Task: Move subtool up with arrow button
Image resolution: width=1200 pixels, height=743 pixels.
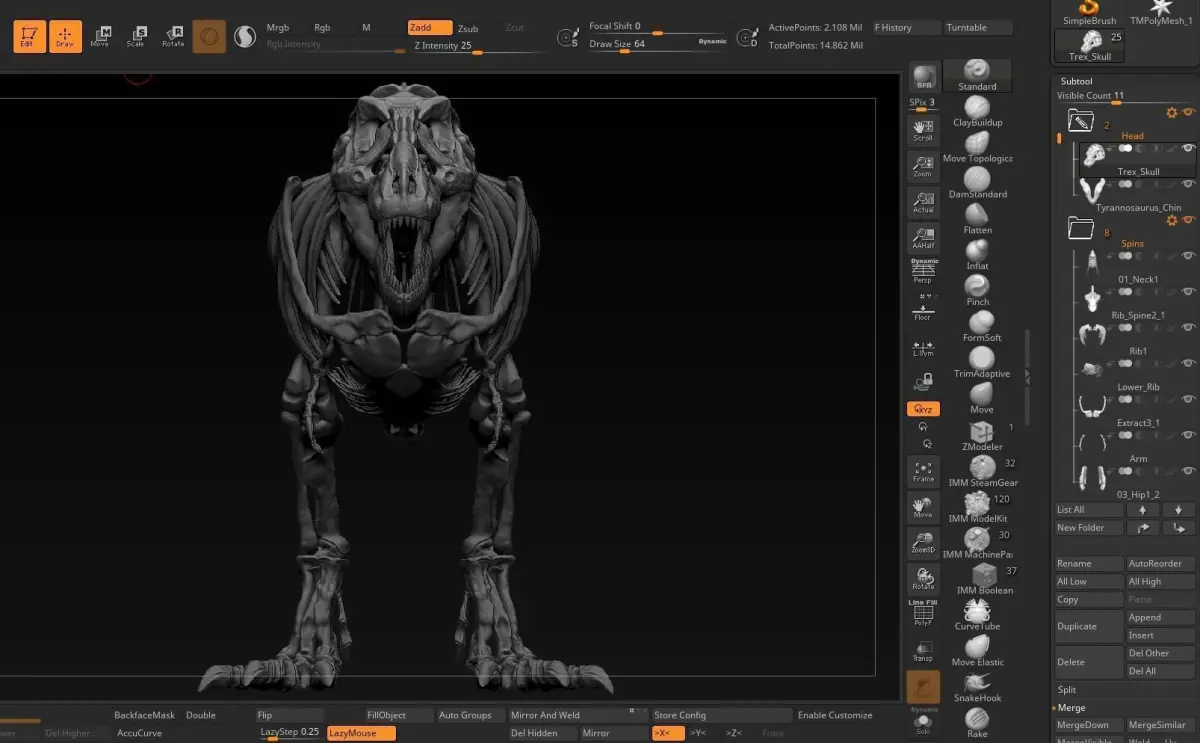Action: pos(1143,510)
